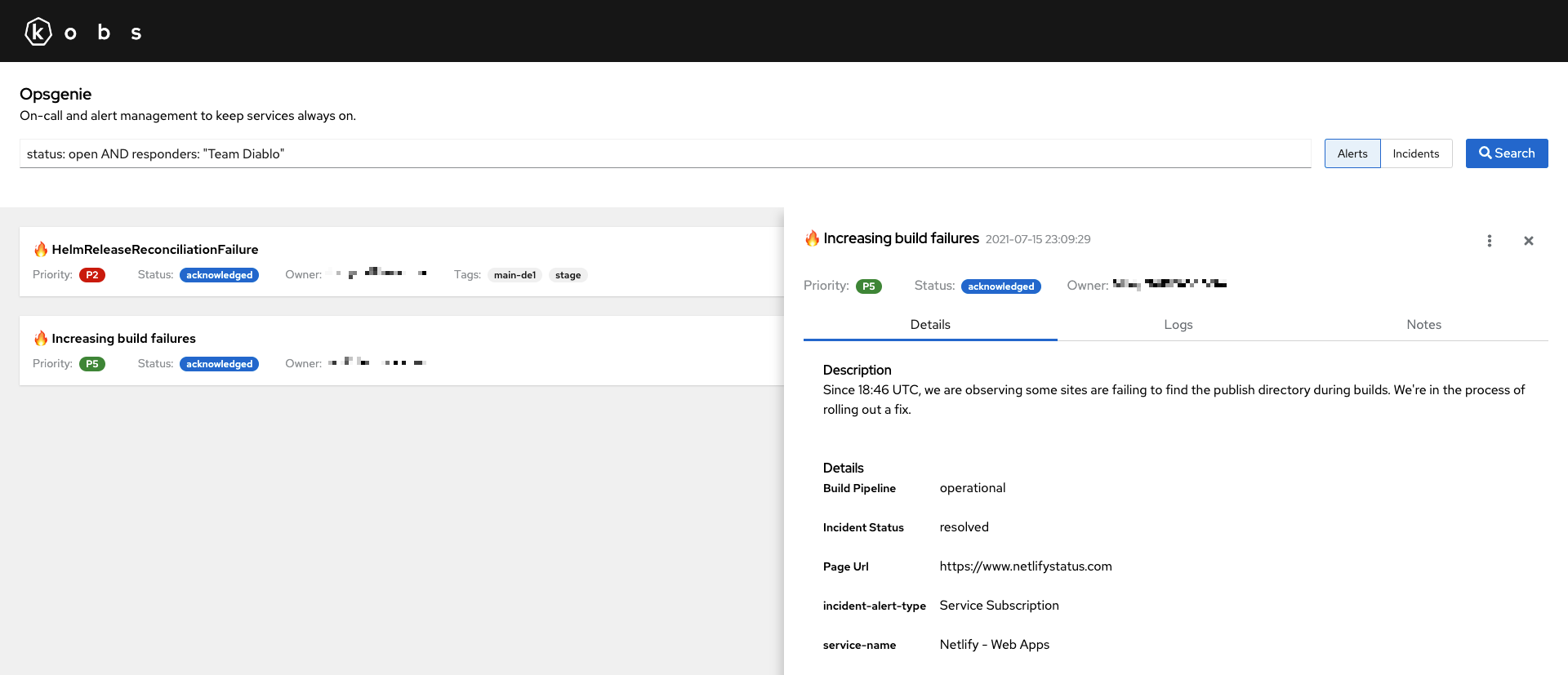Click acknowledged status on Increasing build failures card
This screenshot has height=675, width=1568.
219,364
